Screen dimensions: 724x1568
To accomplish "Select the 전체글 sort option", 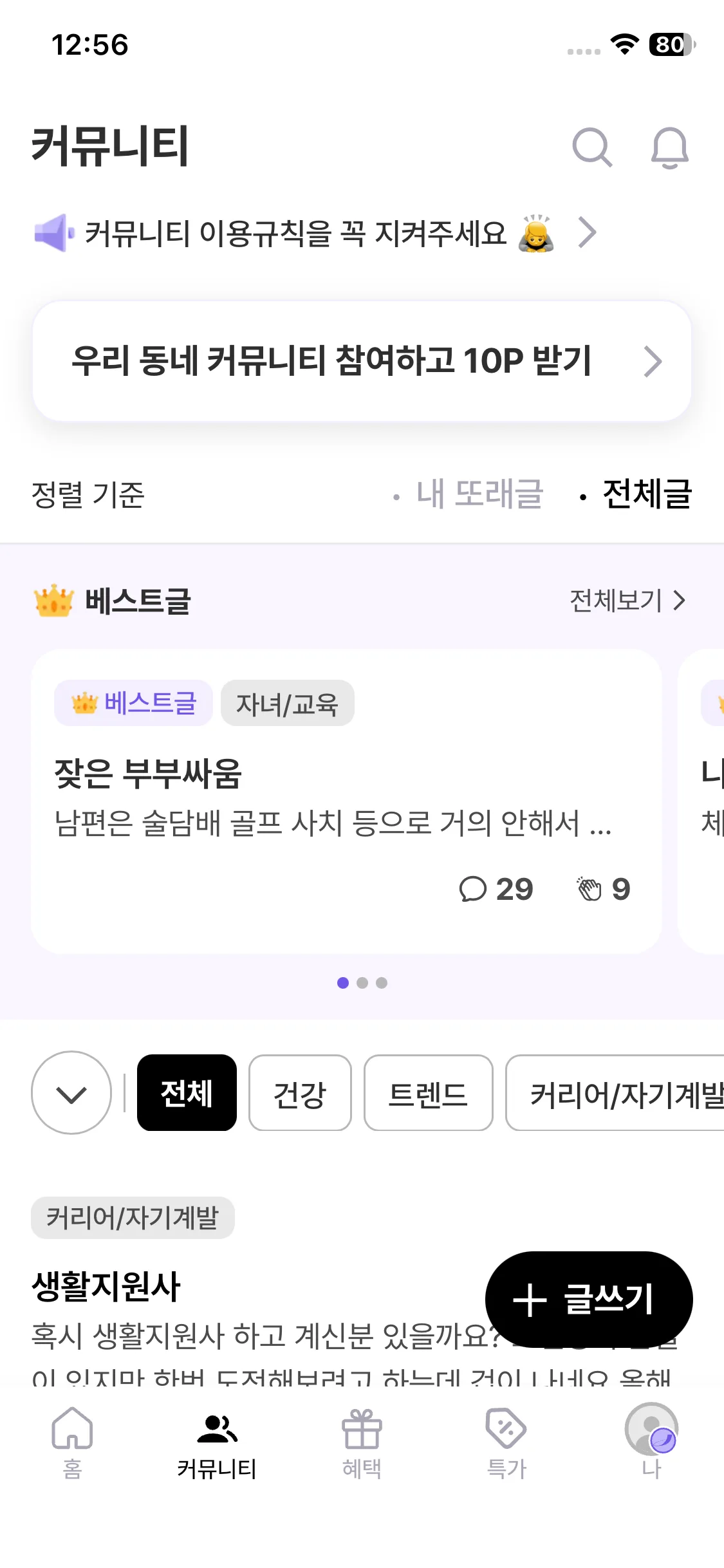I will pyautogui.click(x=646, y=494).
